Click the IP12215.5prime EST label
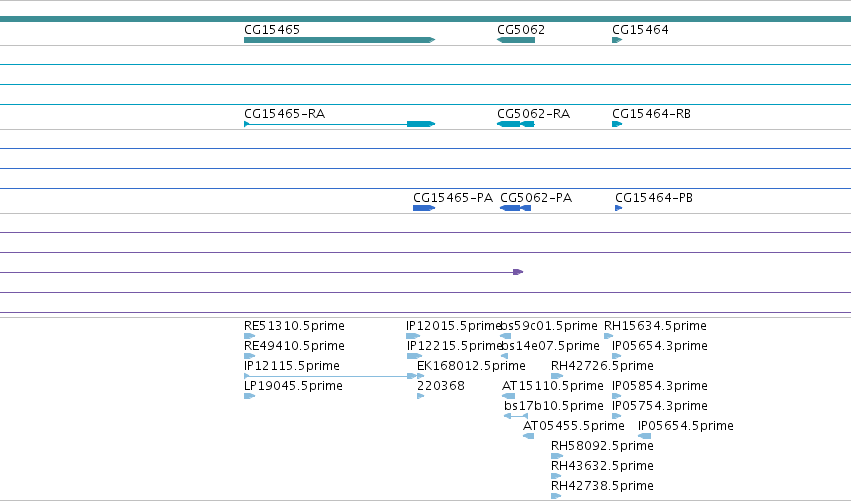The height and width of the screenshot is (501, 851). pos(454,346)
